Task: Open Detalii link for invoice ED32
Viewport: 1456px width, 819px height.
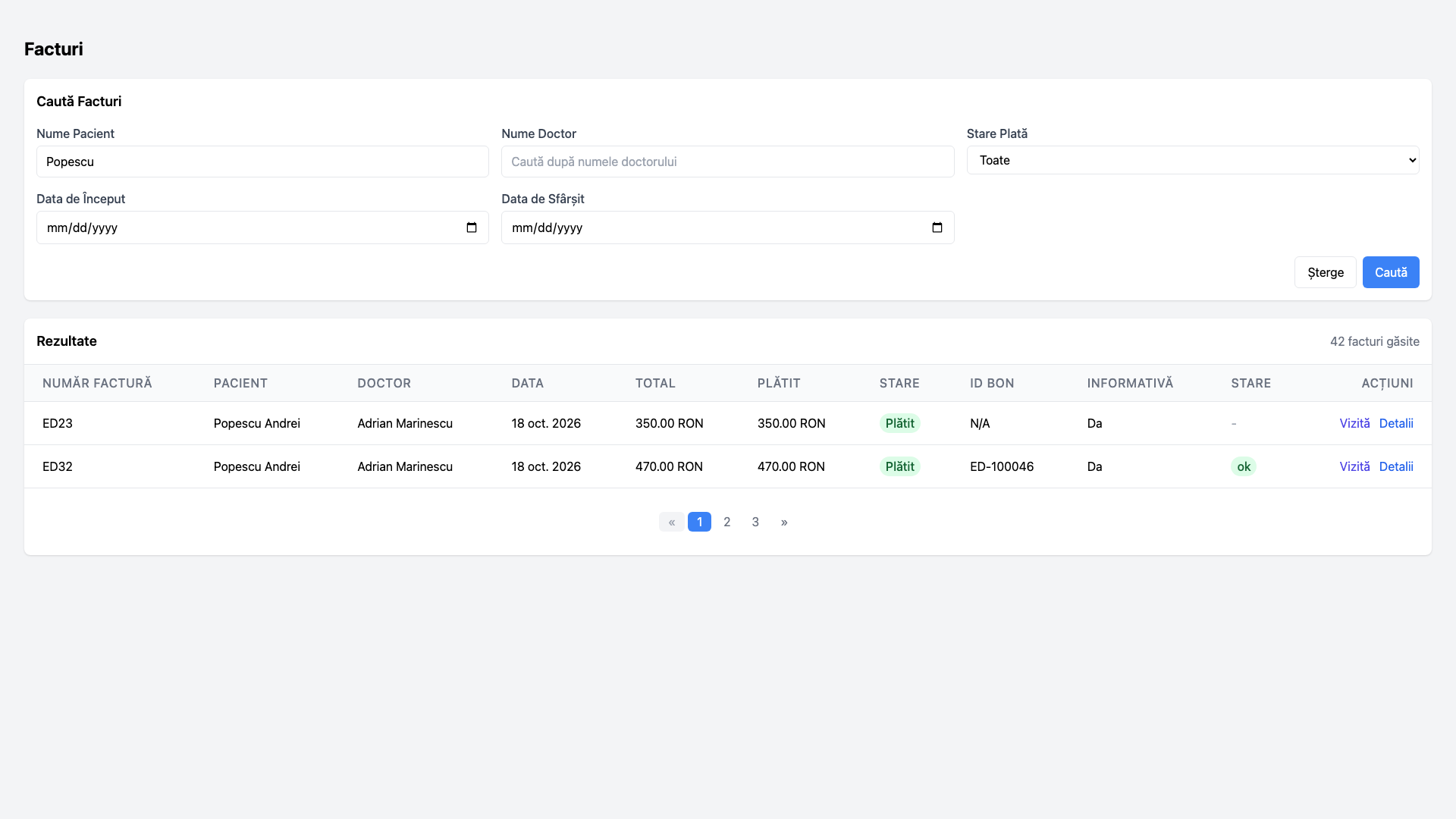Action: pos(1396,466)
